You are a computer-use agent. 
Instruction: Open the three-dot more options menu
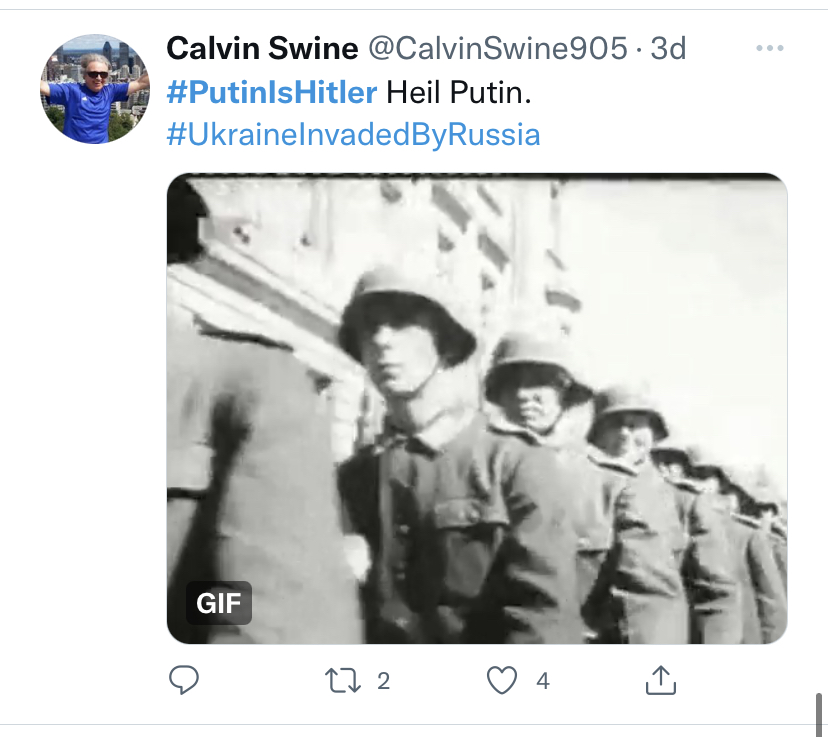click(770, 48)
